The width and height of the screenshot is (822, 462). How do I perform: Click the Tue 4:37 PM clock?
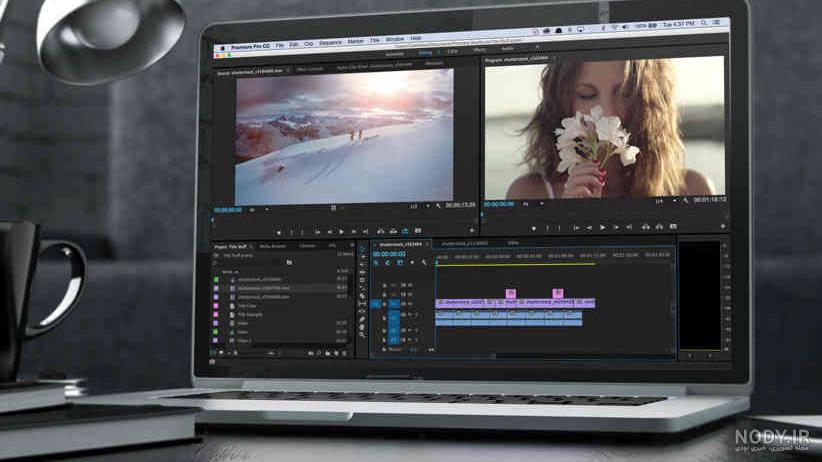(678, 24)
